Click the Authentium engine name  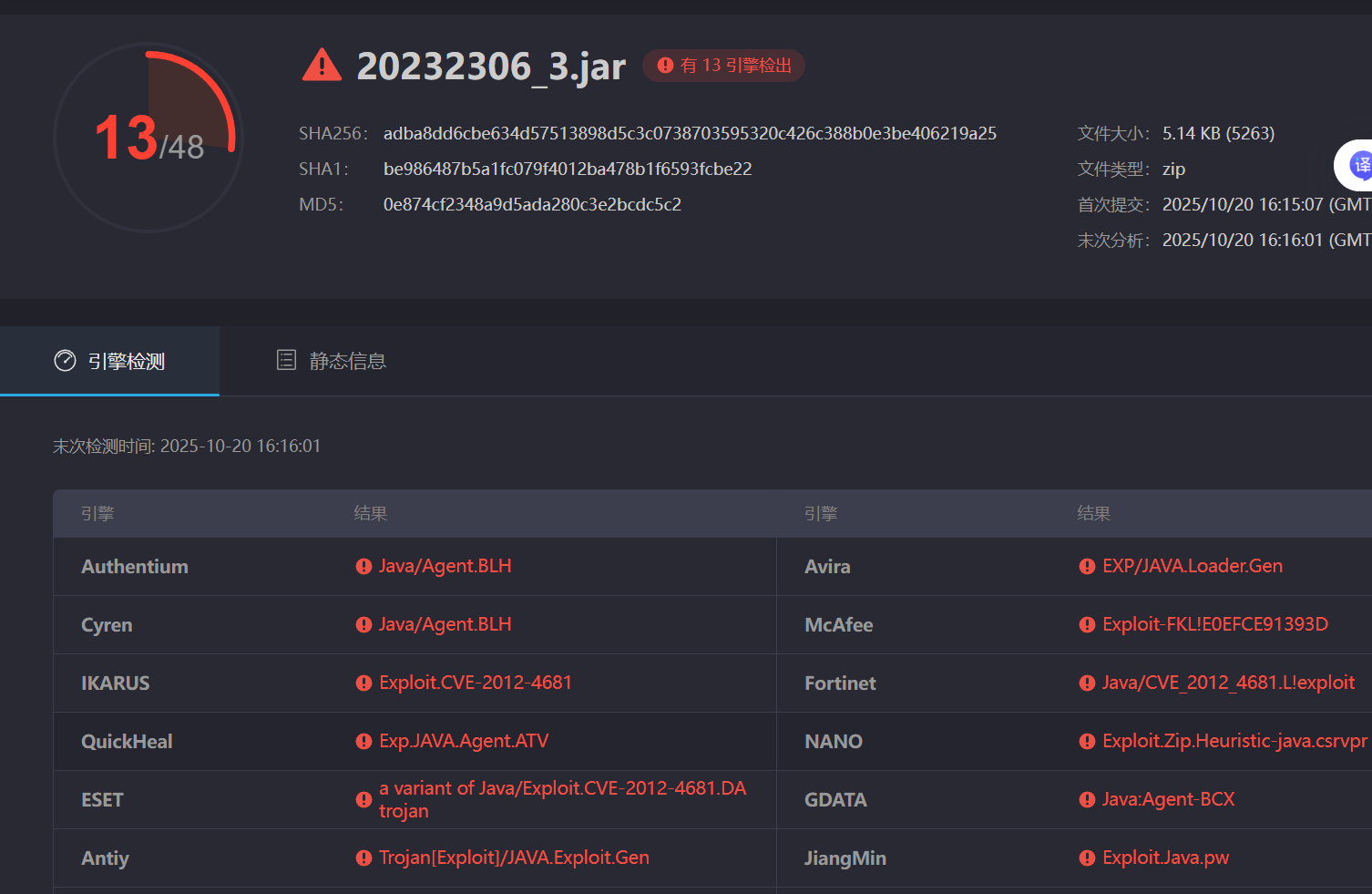point(135,567)
